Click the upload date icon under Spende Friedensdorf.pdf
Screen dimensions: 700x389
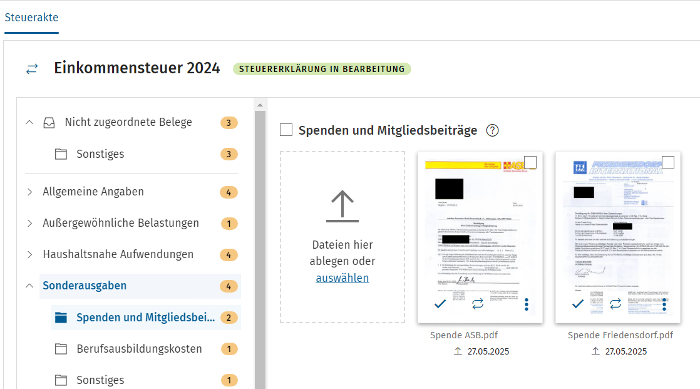tap(596, 351)
